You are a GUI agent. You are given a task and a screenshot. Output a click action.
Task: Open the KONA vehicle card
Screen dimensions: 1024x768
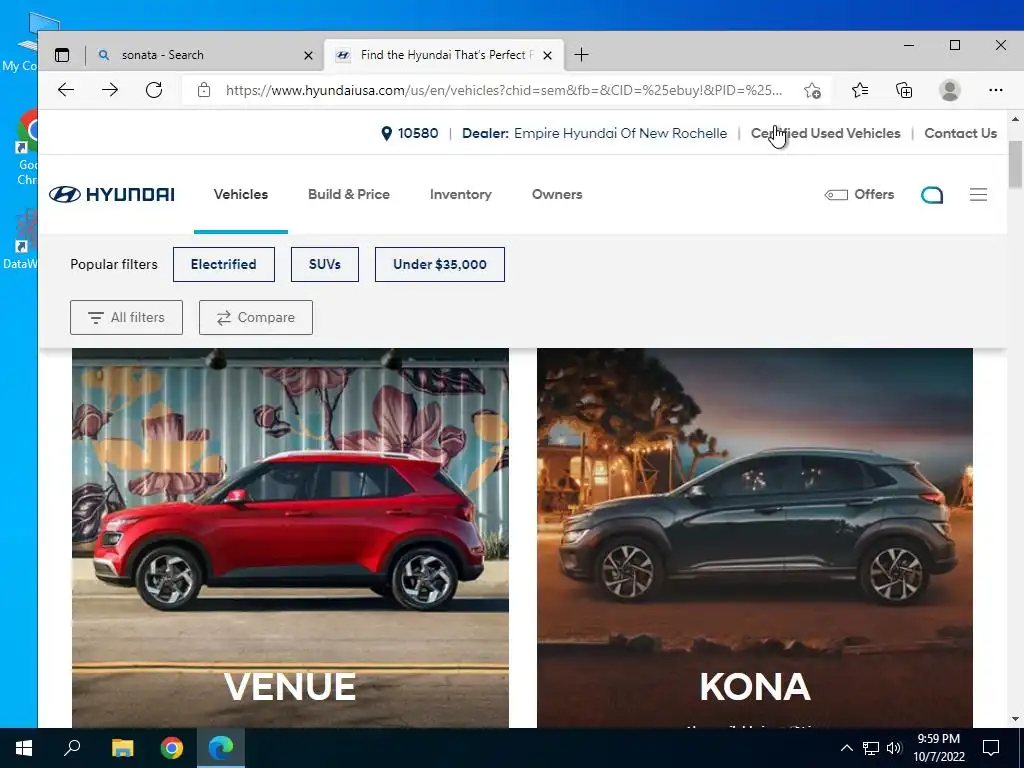click(754, 537)
